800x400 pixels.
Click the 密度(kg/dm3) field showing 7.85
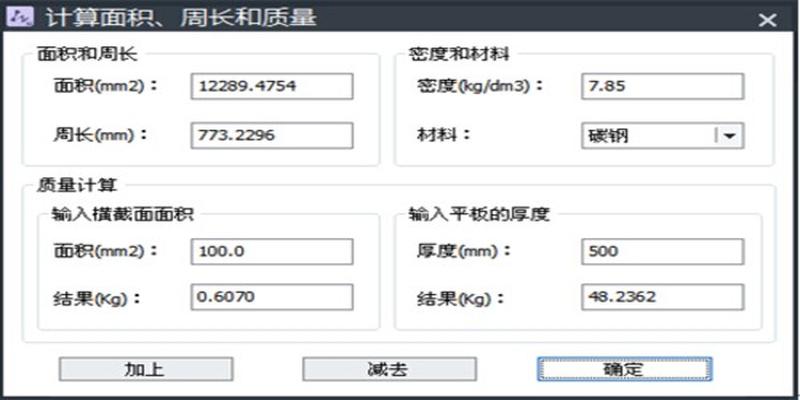662,86
